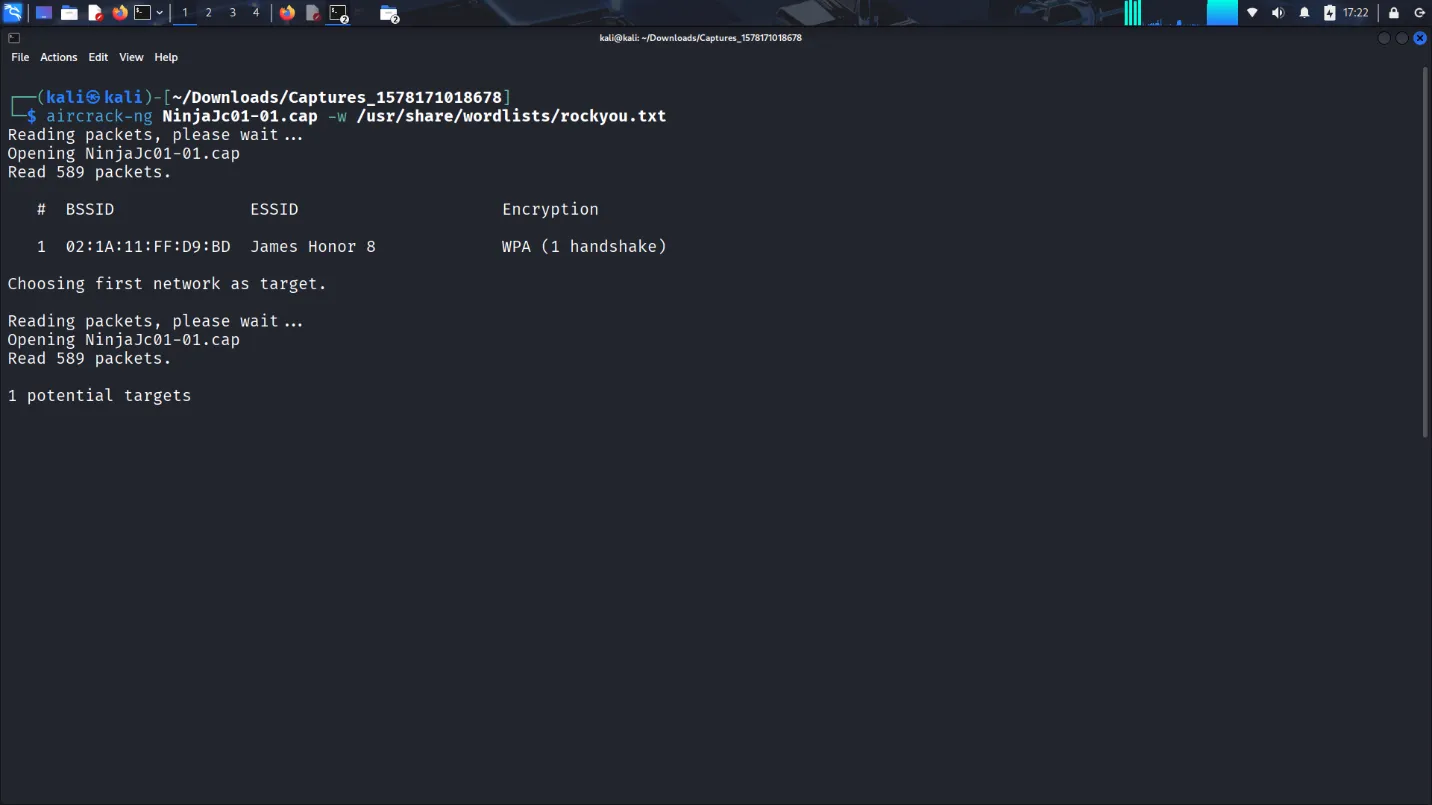Click the log out icon

click(x=1419, y=13)
